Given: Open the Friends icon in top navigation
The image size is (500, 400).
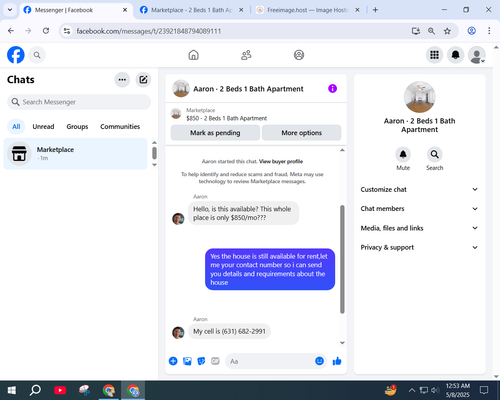Looking at the screenshot, I should tap(246, 55).
